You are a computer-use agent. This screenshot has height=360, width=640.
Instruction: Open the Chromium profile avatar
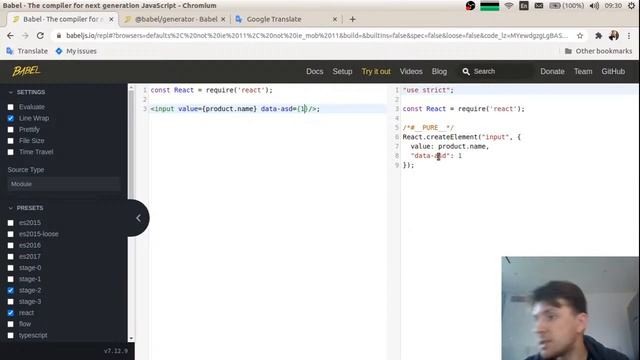point(613,36)
